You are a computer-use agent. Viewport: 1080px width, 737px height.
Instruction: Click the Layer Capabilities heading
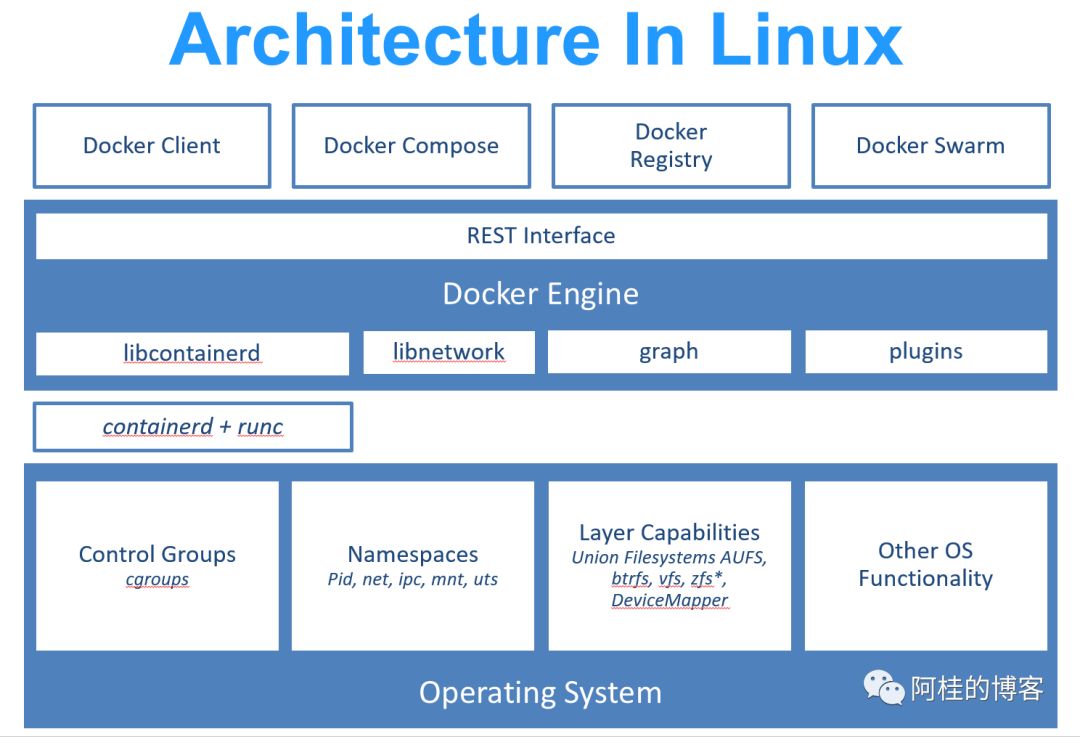click(669, 532)
